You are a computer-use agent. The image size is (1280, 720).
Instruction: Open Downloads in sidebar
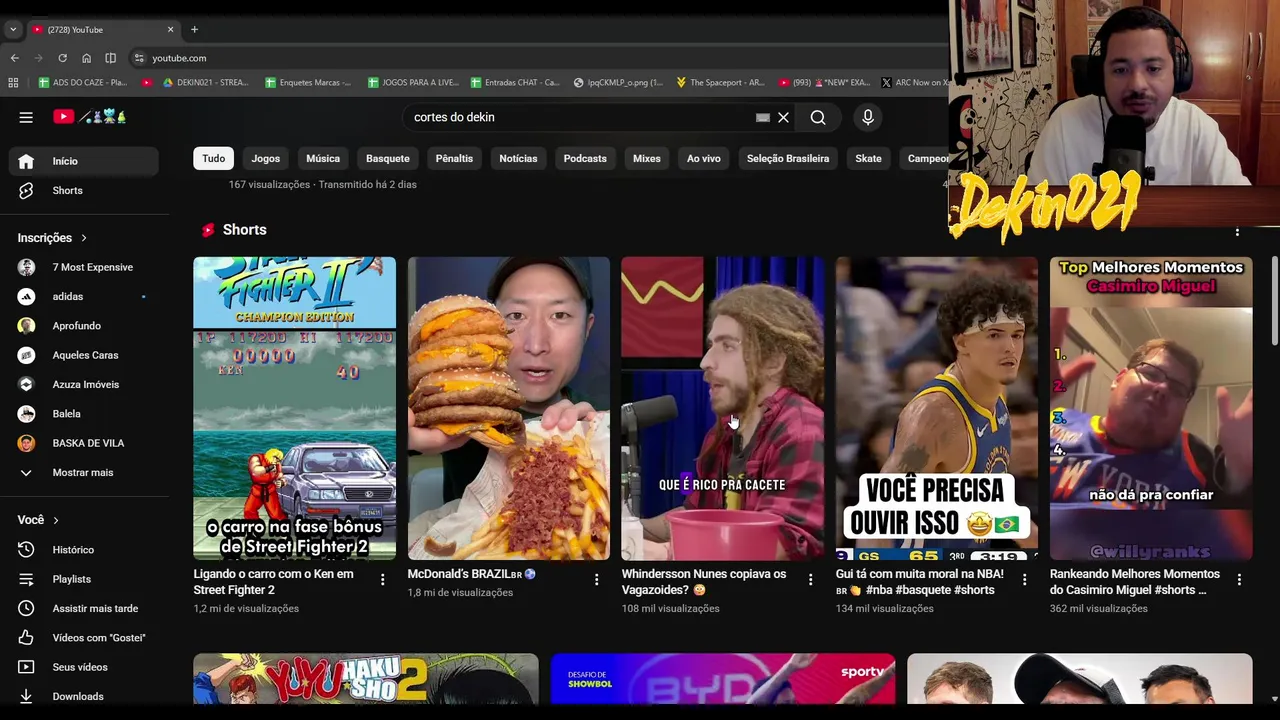coord(84,696)
